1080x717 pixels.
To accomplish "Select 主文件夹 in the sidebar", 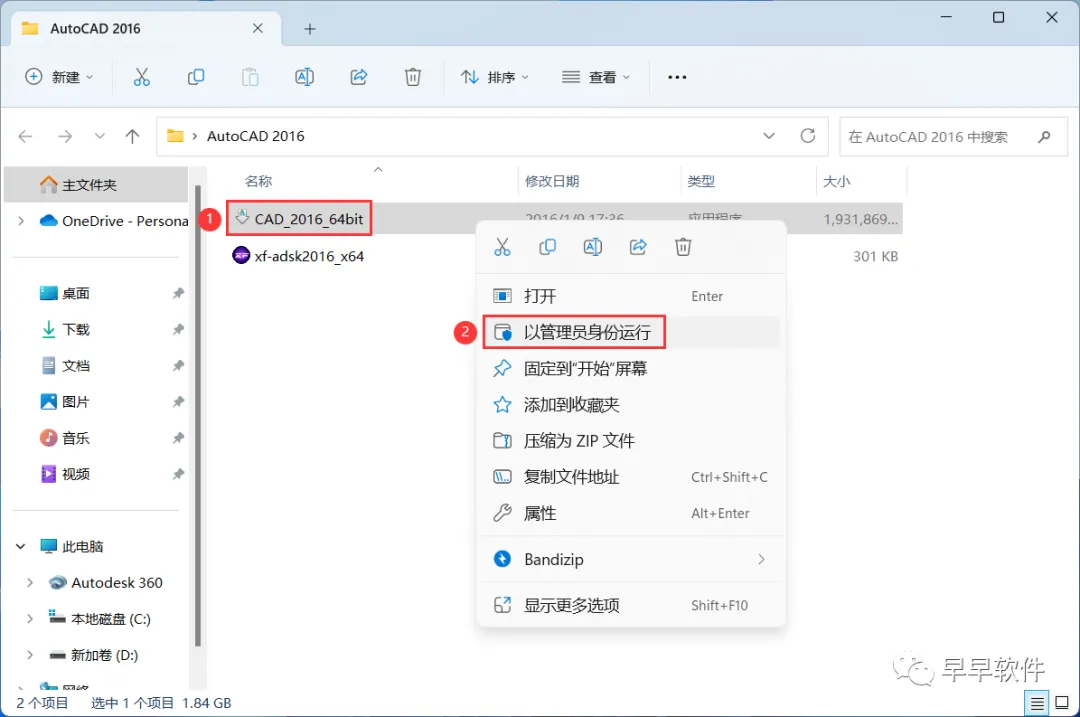I will click(x=96, y=185).
